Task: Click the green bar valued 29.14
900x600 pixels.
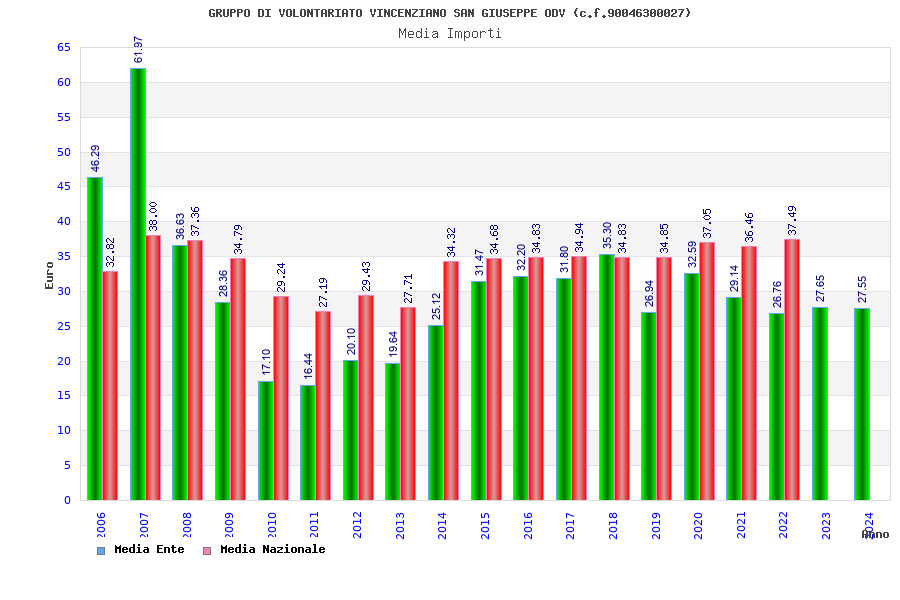Action: pyautogui.click(x=734, y=398)
